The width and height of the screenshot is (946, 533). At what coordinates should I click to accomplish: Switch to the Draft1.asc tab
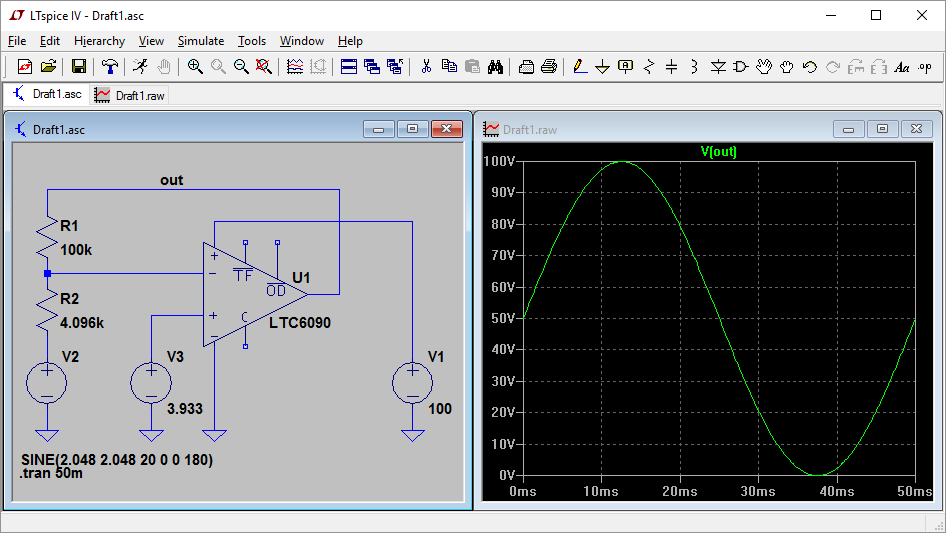(47, 94)
